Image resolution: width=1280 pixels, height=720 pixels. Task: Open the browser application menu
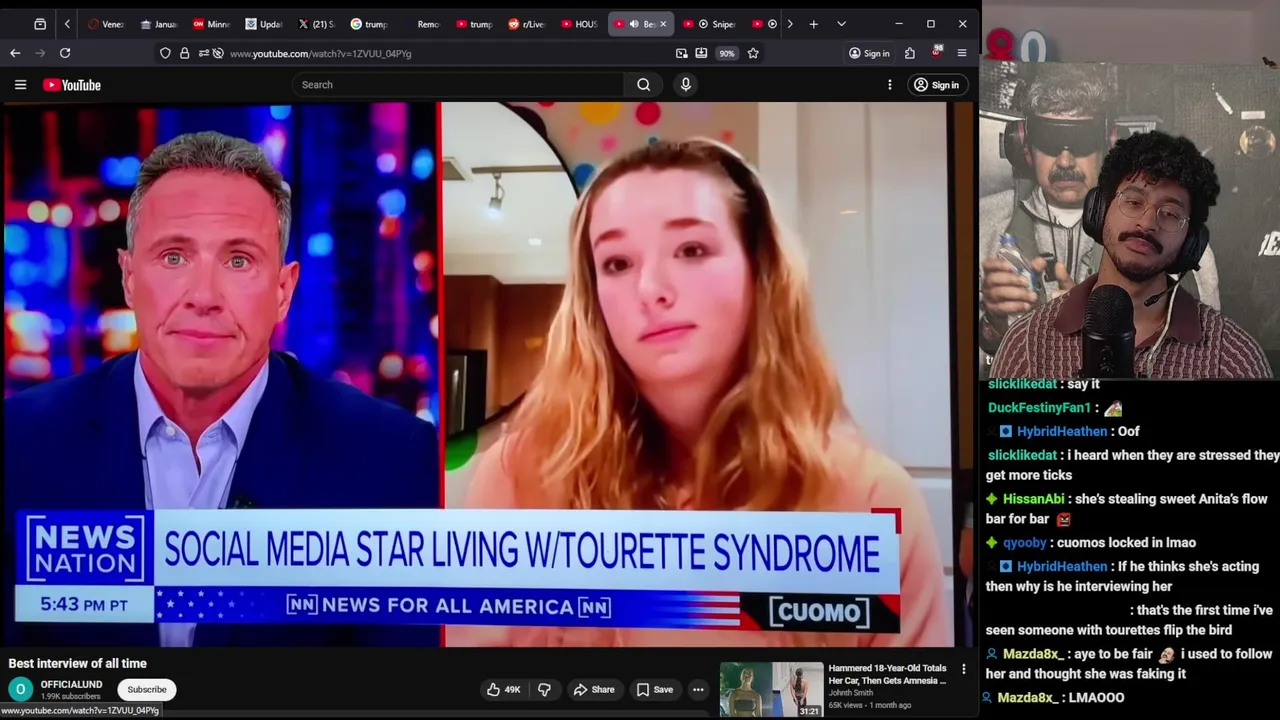(x=962, y=53)
